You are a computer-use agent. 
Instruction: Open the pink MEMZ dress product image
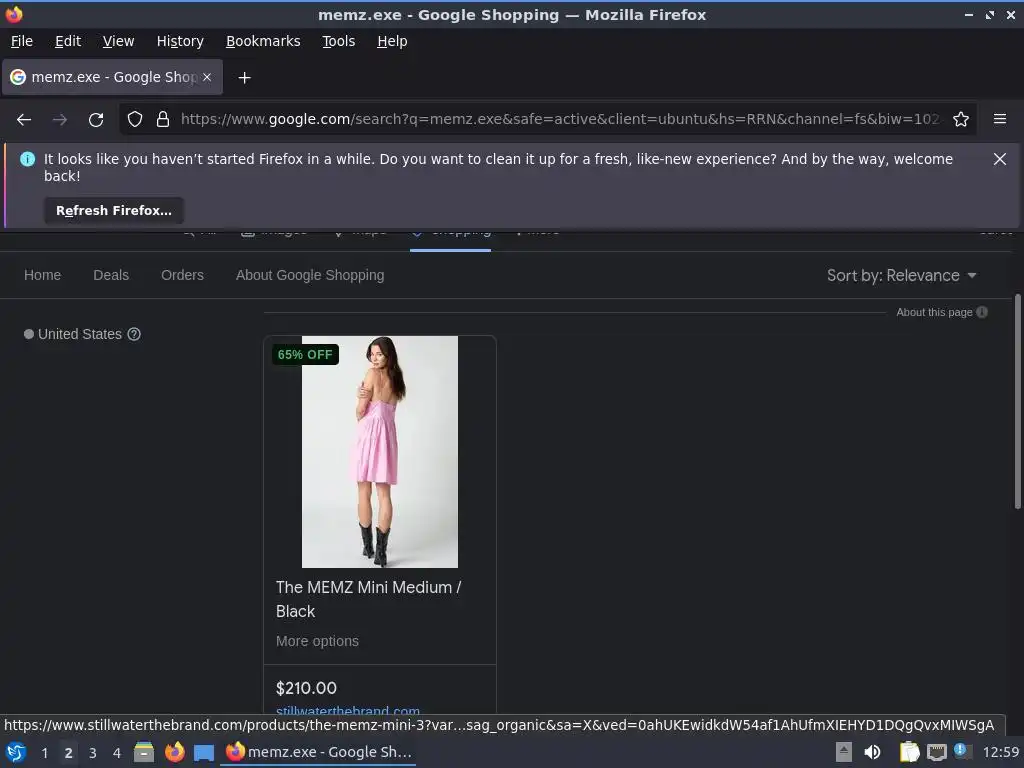tap(379, 451)
